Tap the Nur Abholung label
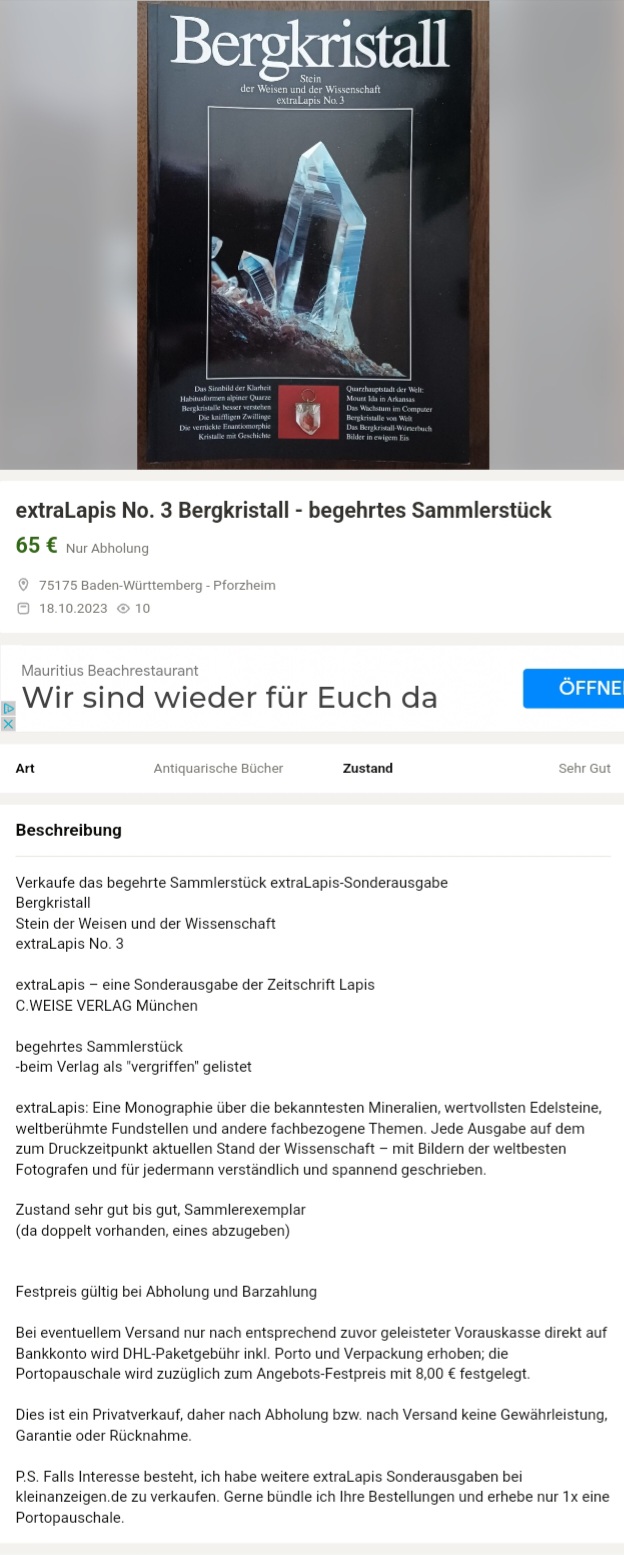 (x=107, y=548)
